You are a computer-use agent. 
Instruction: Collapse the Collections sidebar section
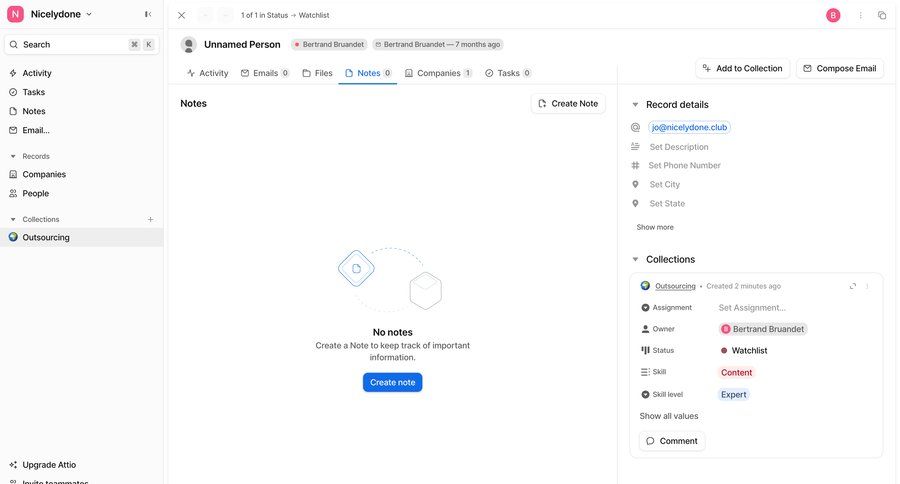(13, 219)
